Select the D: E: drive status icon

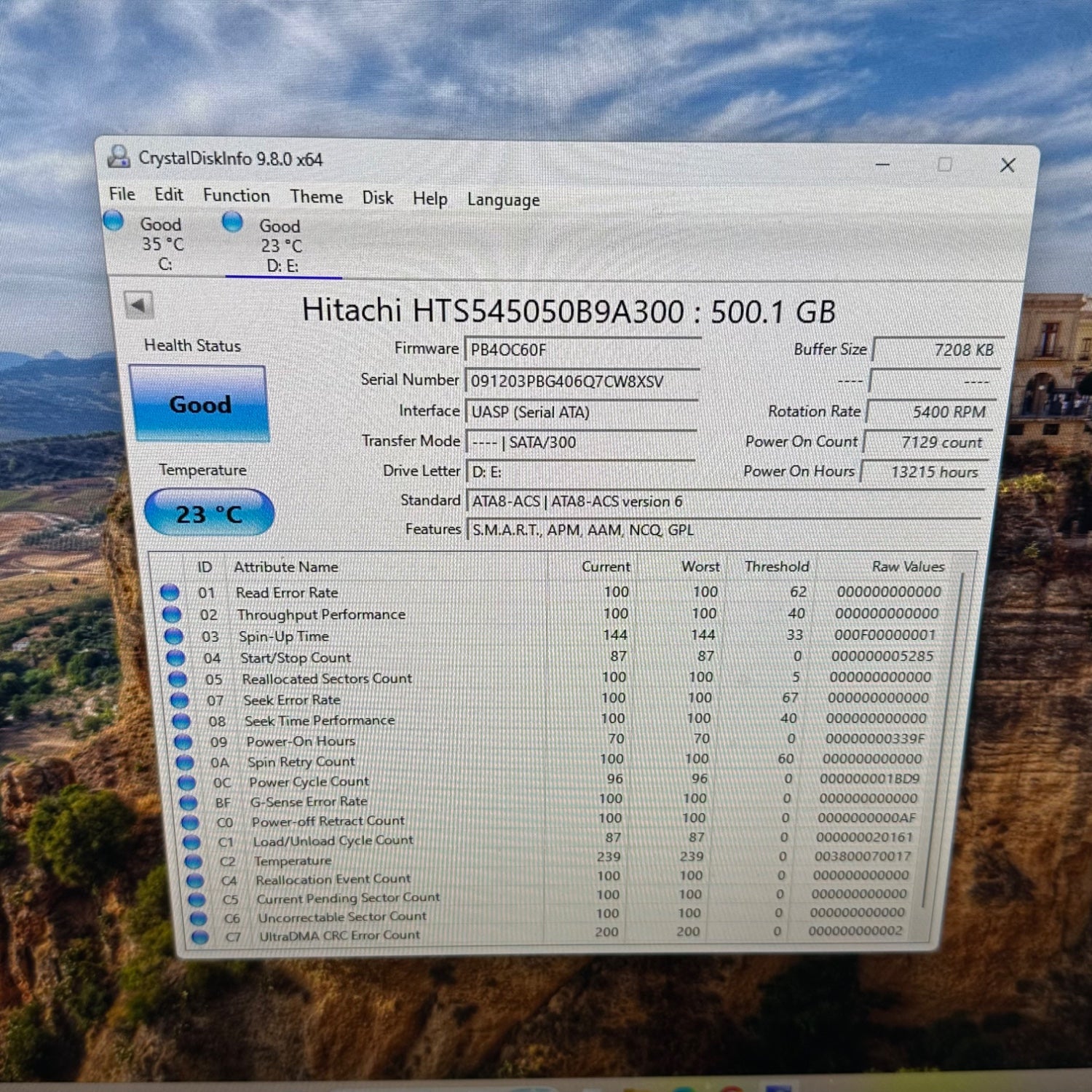(x=232, y=221)
